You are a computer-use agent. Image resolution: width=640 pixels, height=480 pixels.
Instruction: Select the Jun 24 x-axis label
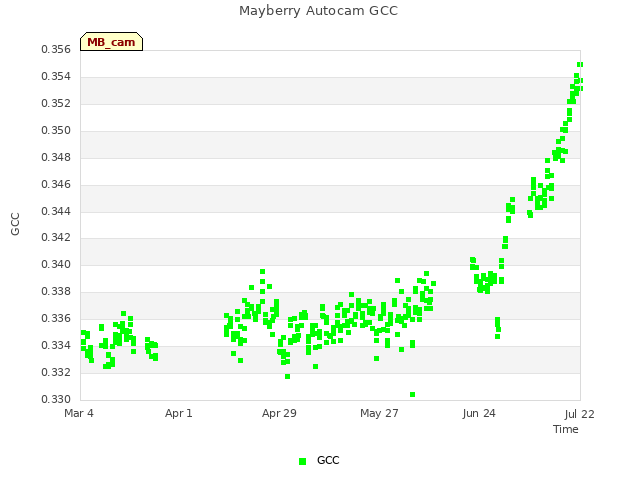click(479, 413)
